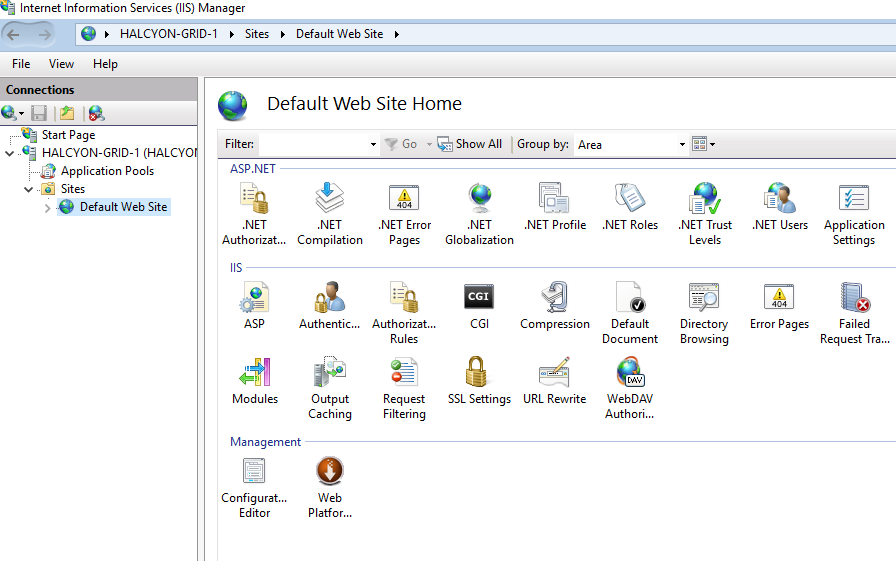This screenshot has height=561, width=896.
Task: Open the Filter dropdown list
Action: tap(373, 145)
